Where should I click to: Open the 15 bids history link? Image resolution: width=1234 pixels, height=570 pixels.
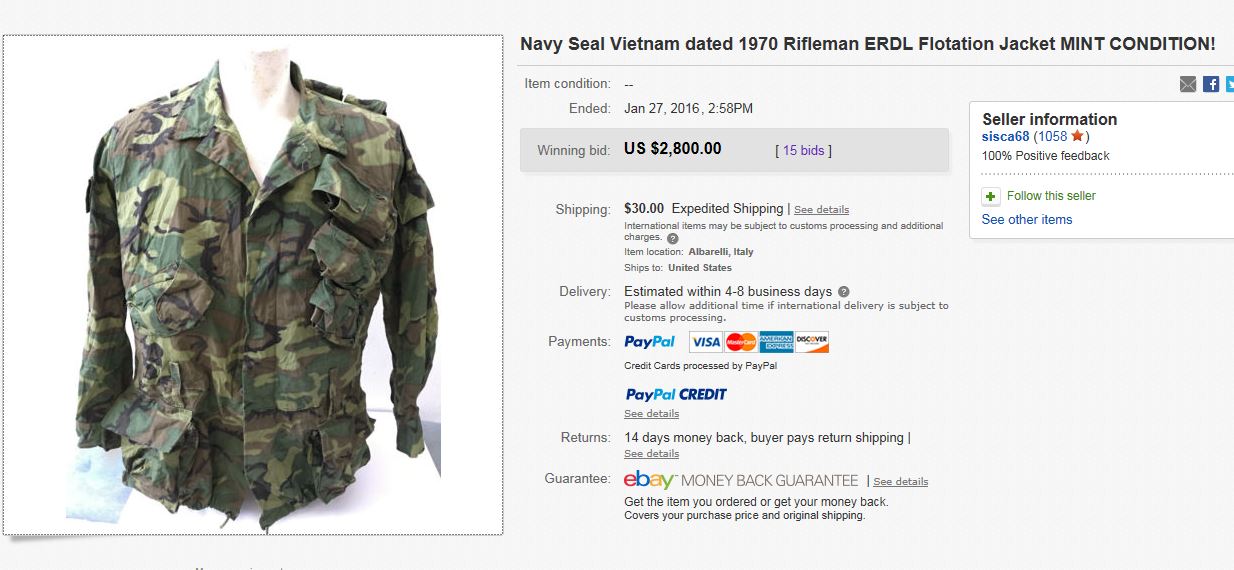tap(803, 150)
